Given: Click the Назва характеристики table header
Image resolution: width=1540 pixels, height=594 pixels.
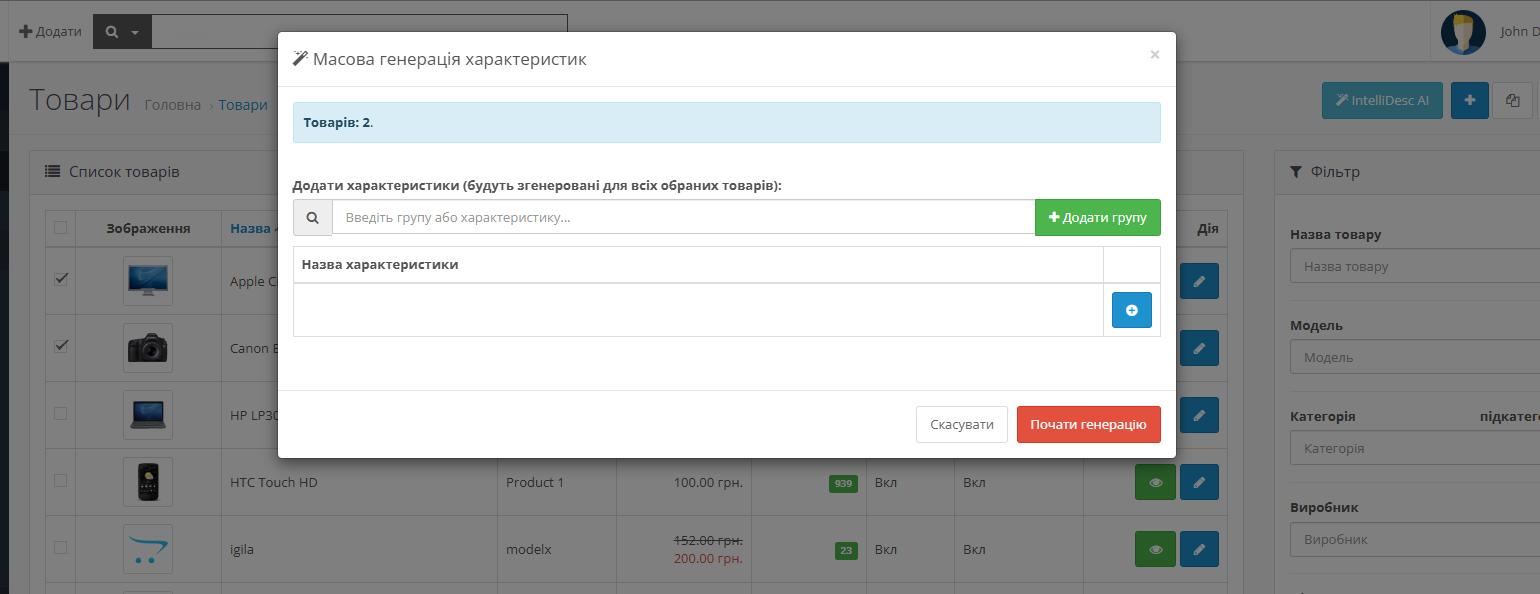Looking at the screenshot, I should pyautogui.click(x=380, y=265).
